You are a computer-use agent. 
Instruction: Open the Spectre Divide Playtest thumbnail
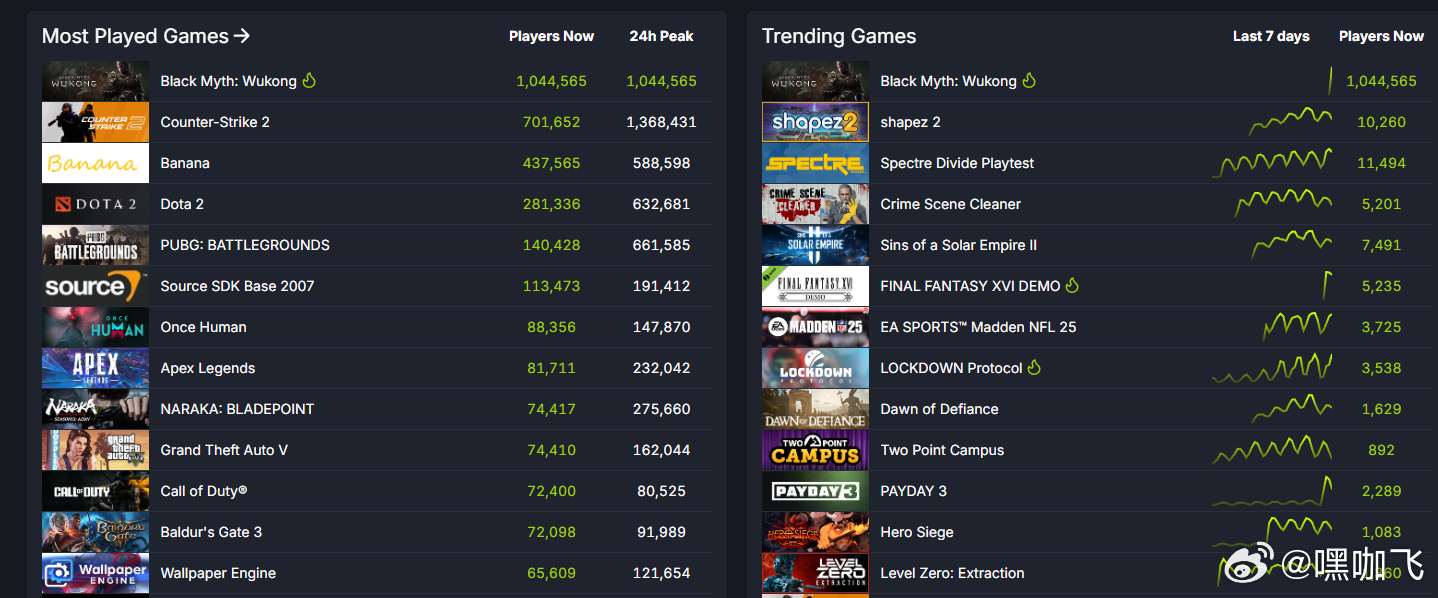(x=815, y=163)
